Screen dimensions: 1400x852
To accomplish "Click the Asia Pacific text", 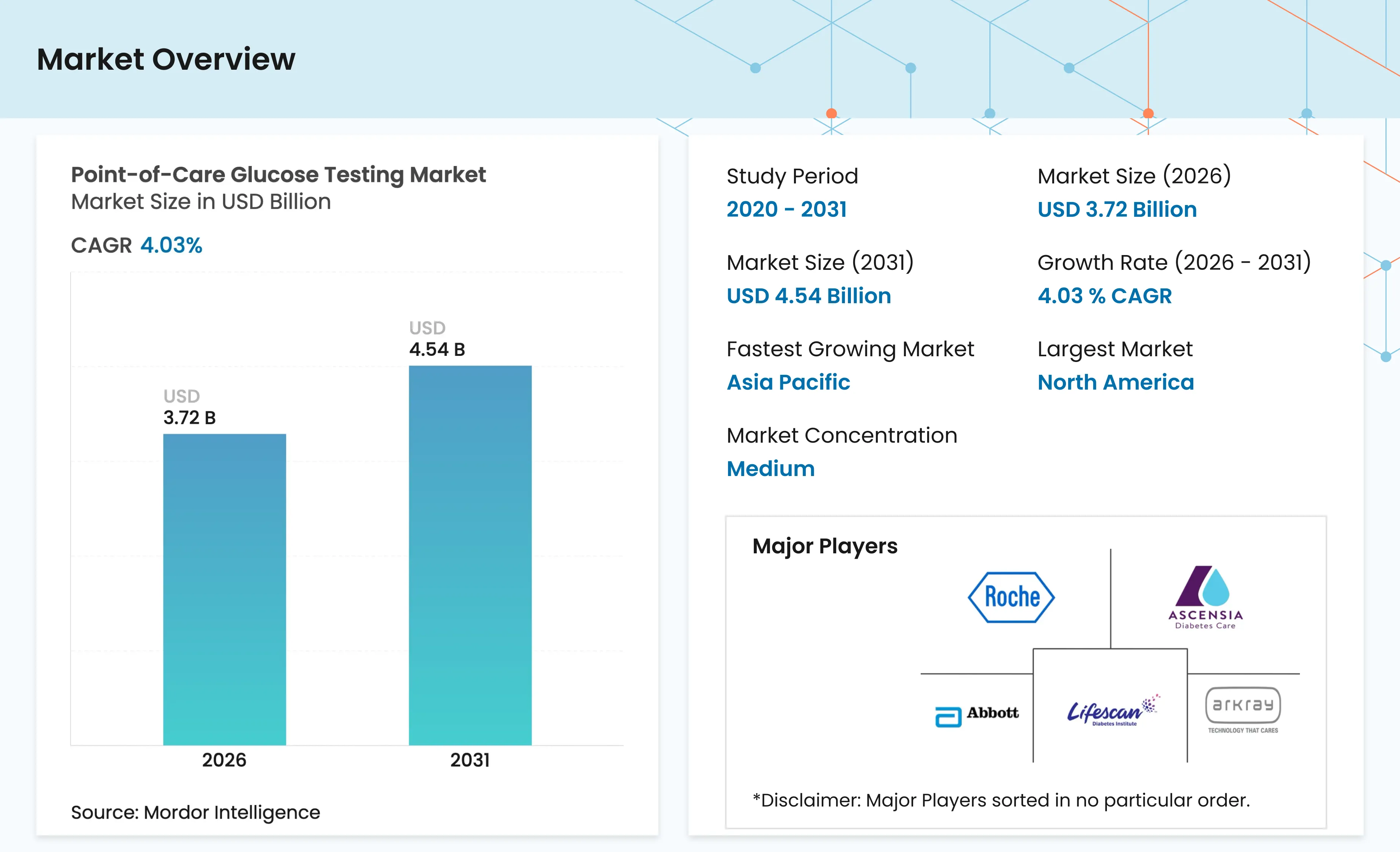I will coord(788,382).
